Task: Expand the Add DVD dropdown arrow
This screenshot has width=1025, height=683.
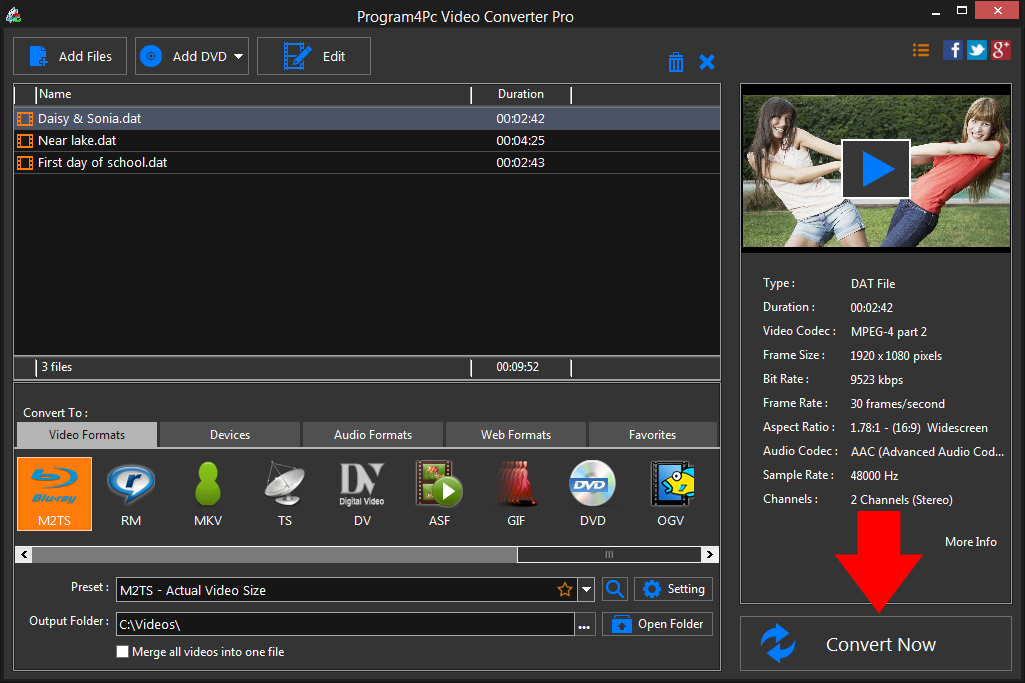Action: click(239, 57)
